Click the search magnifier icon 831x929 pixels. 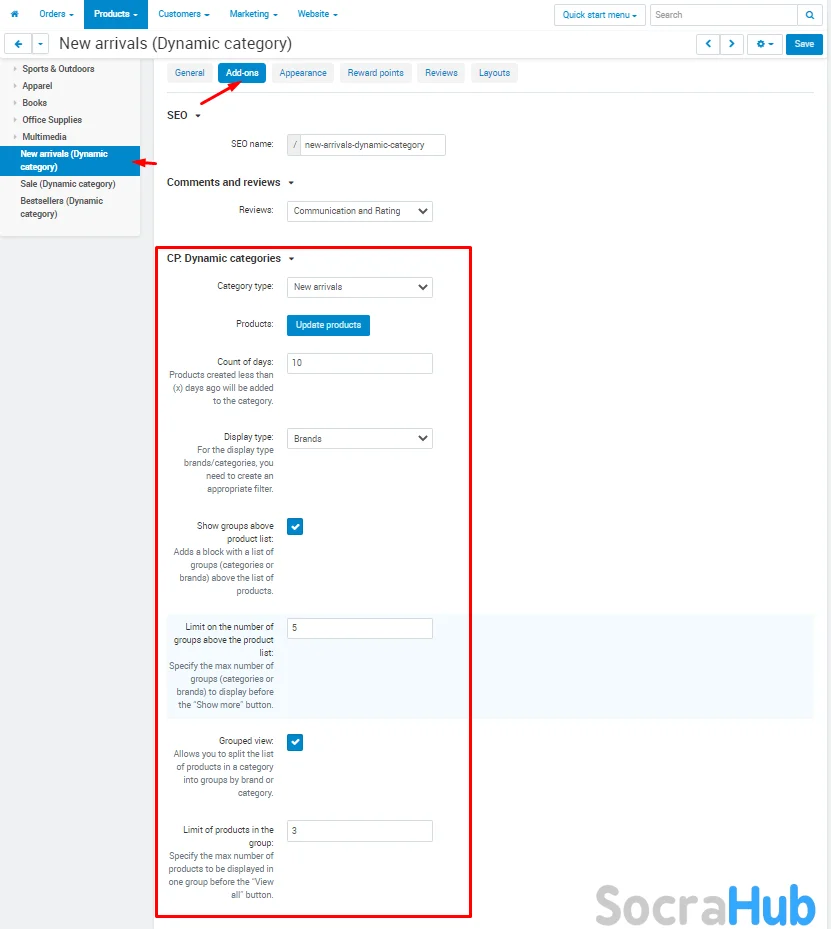[x=810, y=15]
